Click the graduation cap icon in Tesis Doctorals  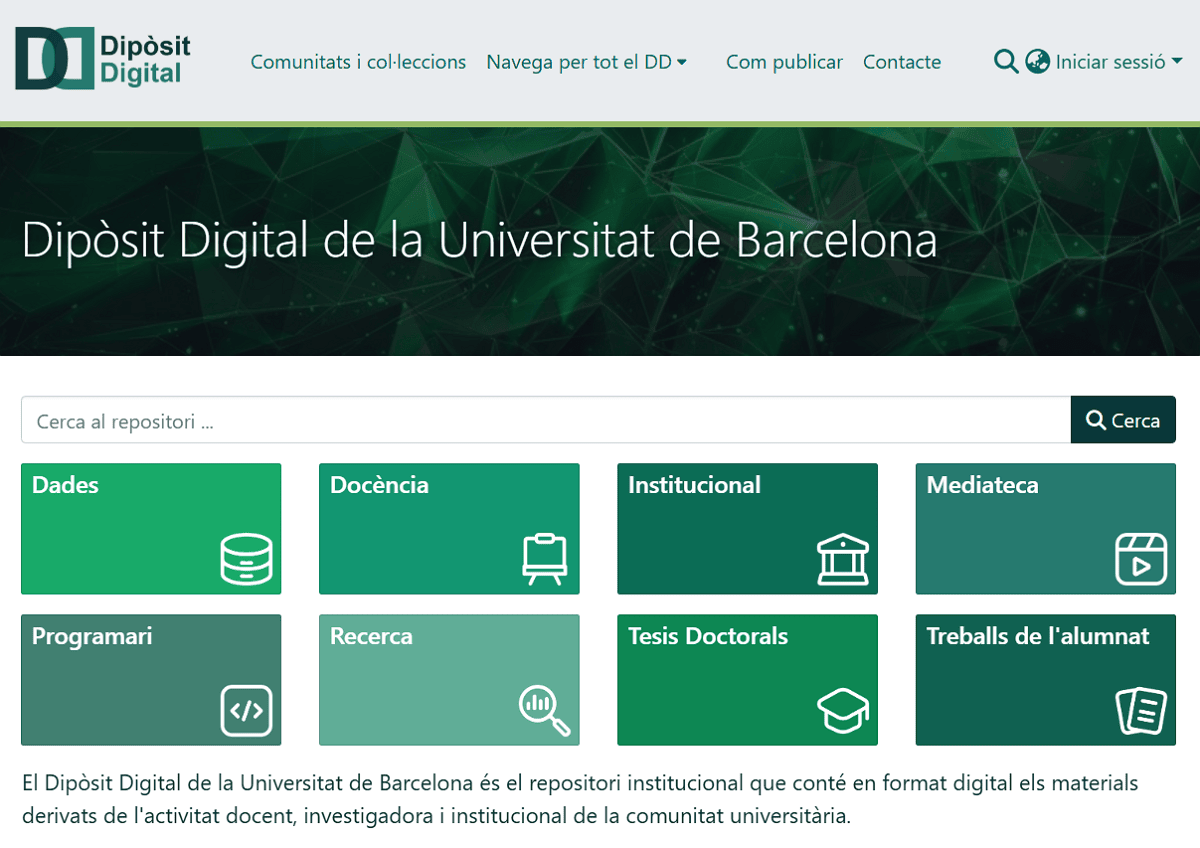point(842,710)
